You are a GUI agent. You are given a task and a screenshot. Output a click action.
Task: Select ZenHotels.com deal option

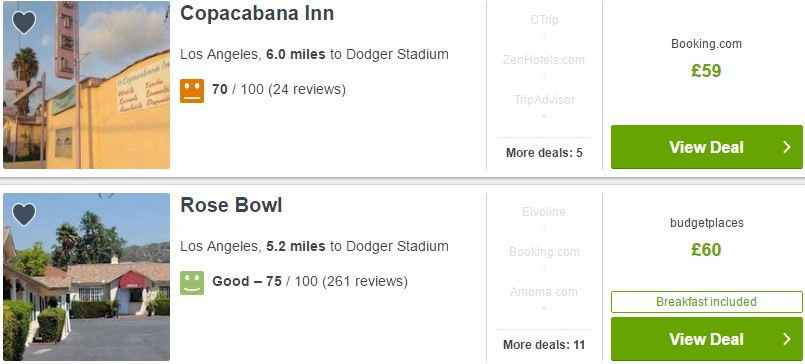click(x=544, y=60)
